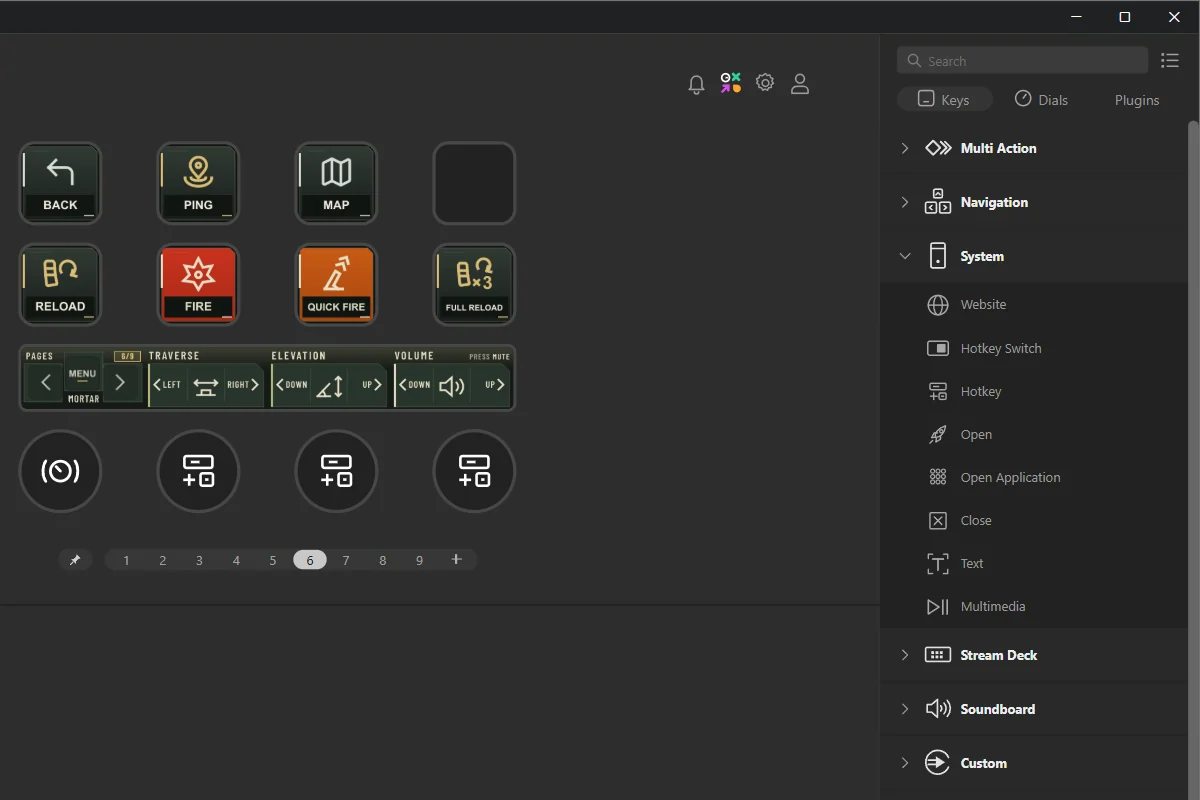Viewport: 1200px width, 800px height.
Task: Select the Text action
Action: [x=1033, y=563]
